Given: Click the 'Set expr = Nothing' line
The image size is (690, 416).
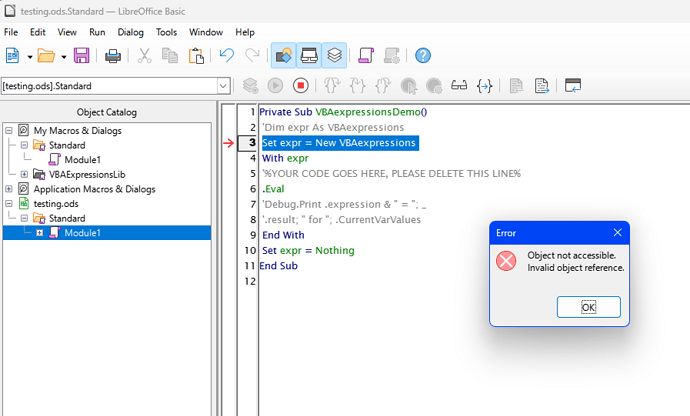Looking at the screenshot, I should click(x=308, y=250).
